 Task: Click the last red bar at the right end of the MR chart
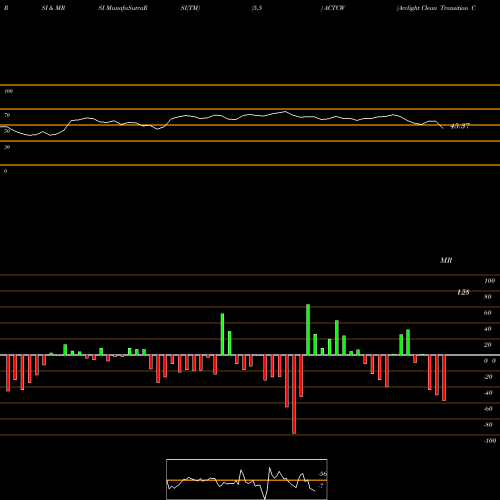444,378
